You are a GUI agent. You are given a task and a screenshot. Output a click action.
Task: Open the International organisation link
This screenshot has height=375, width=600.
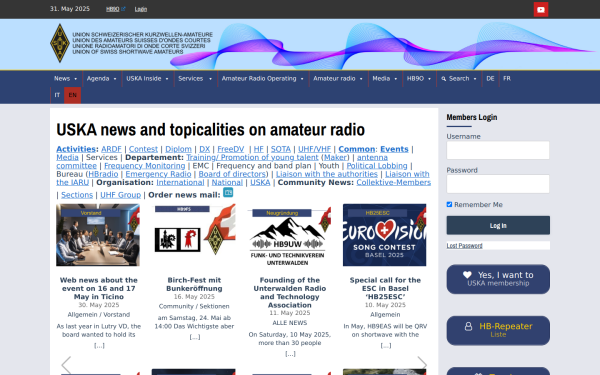[180, 183]
